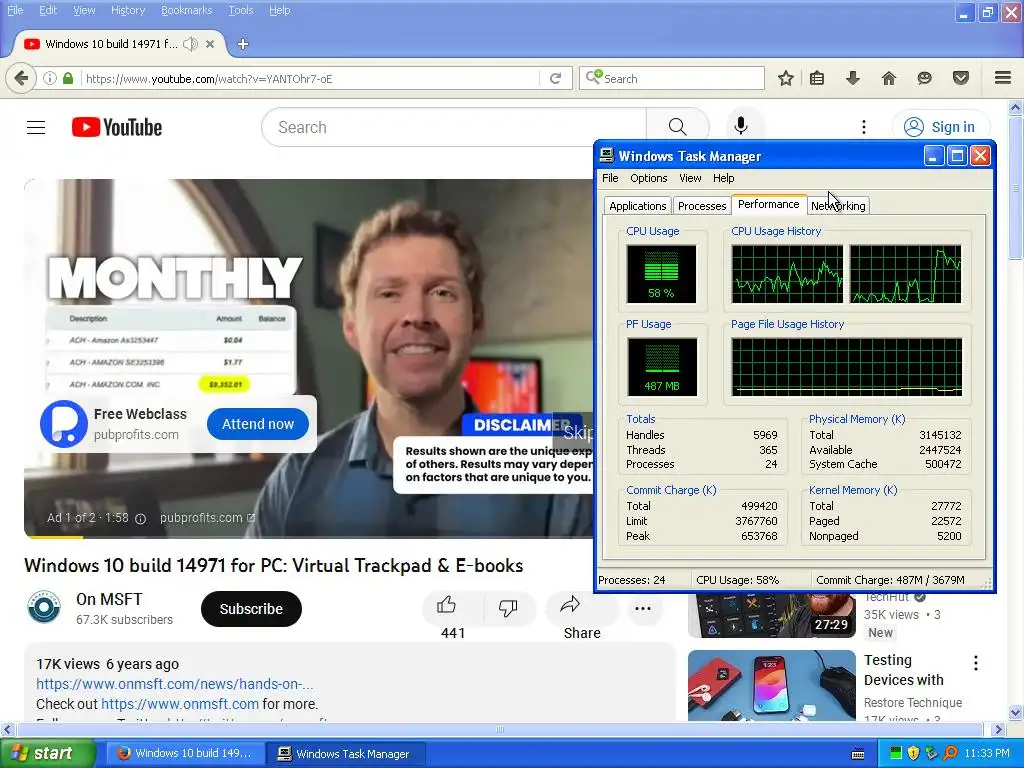This screenshot has height=768, width=1024.
Task: Open View menu in Task Manager
Action: (690, 178)
